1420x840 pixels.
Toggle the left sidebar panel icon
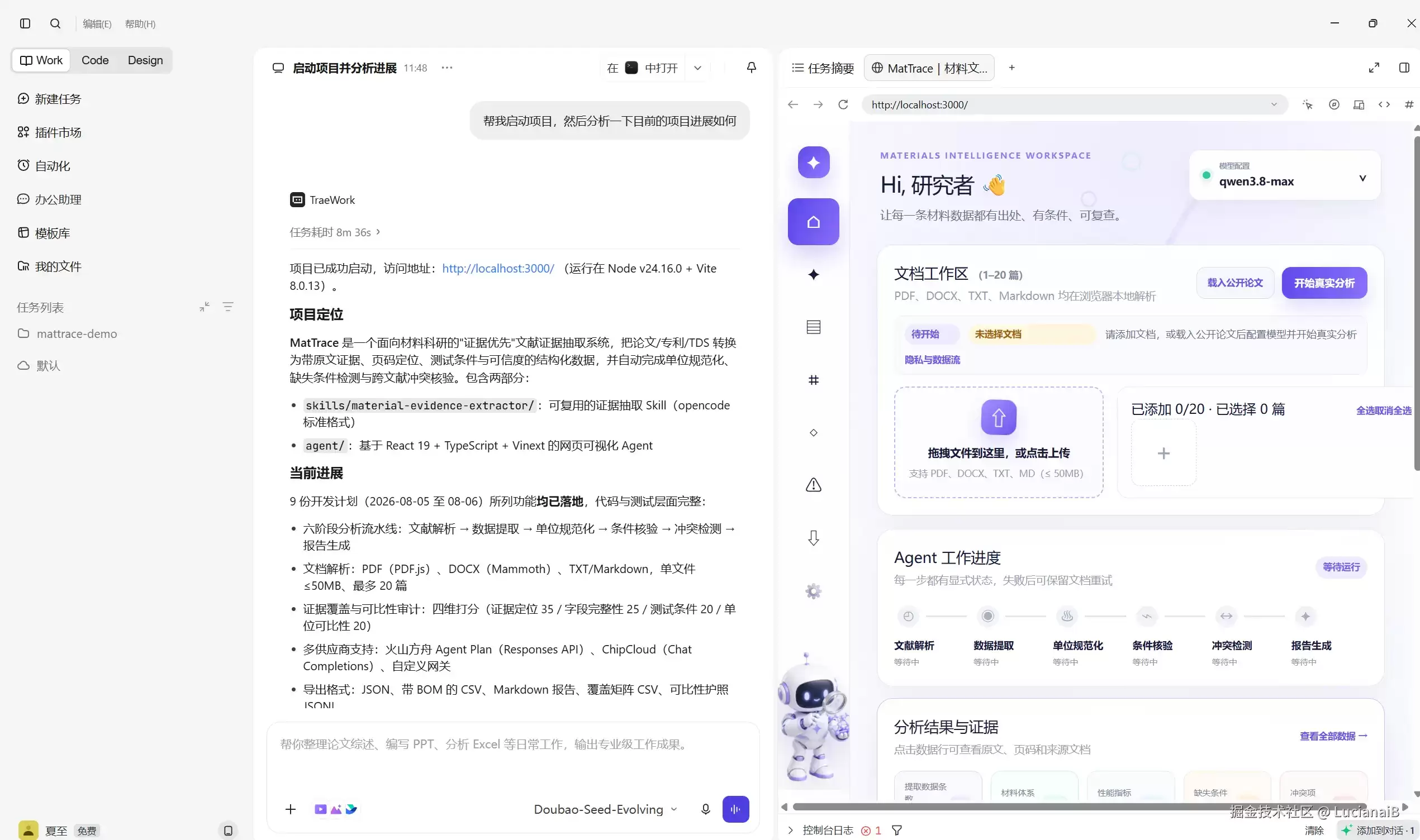pos(25,23)
